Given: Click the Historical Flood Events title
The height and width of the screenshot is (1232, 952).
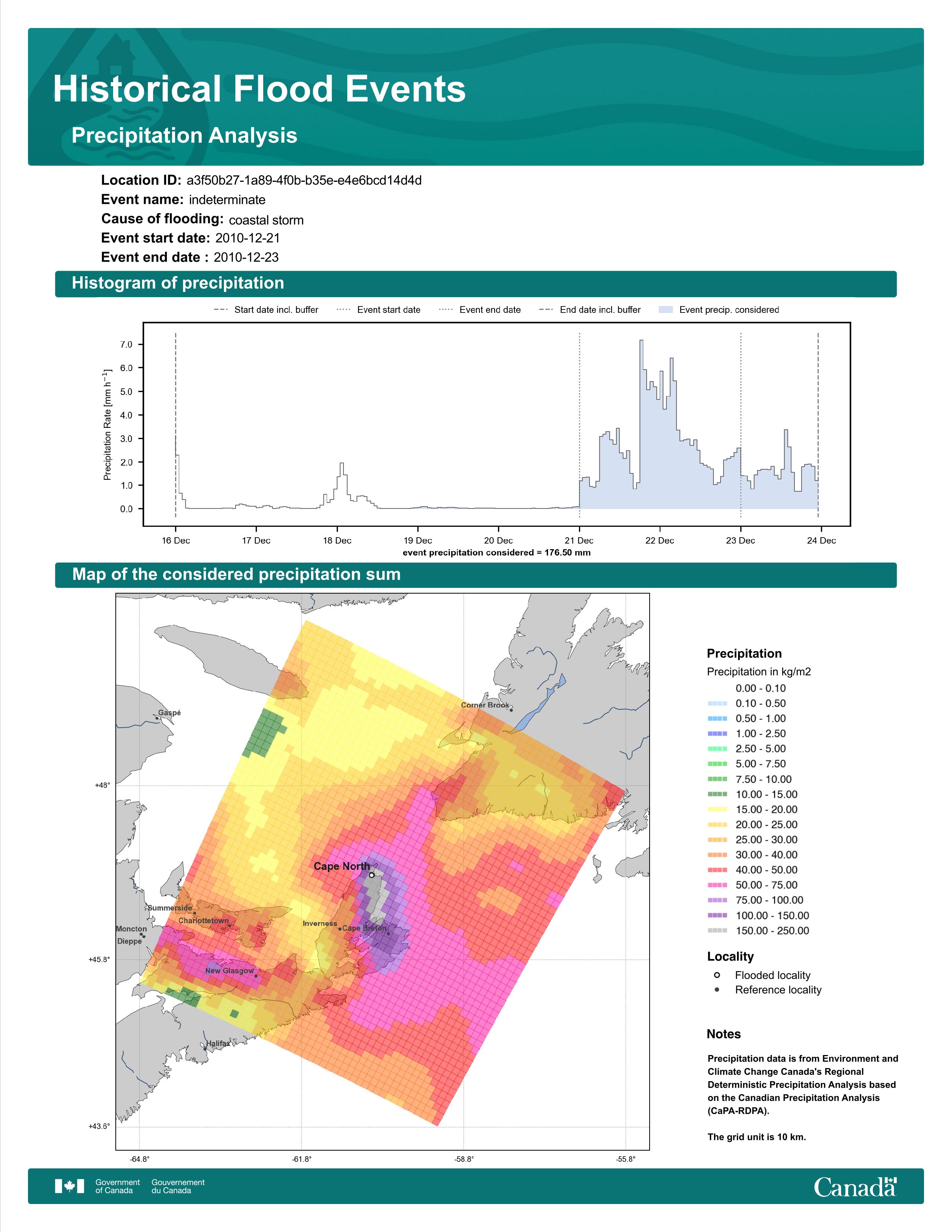Looking at the screenshot, I should (x=259, y=89).
